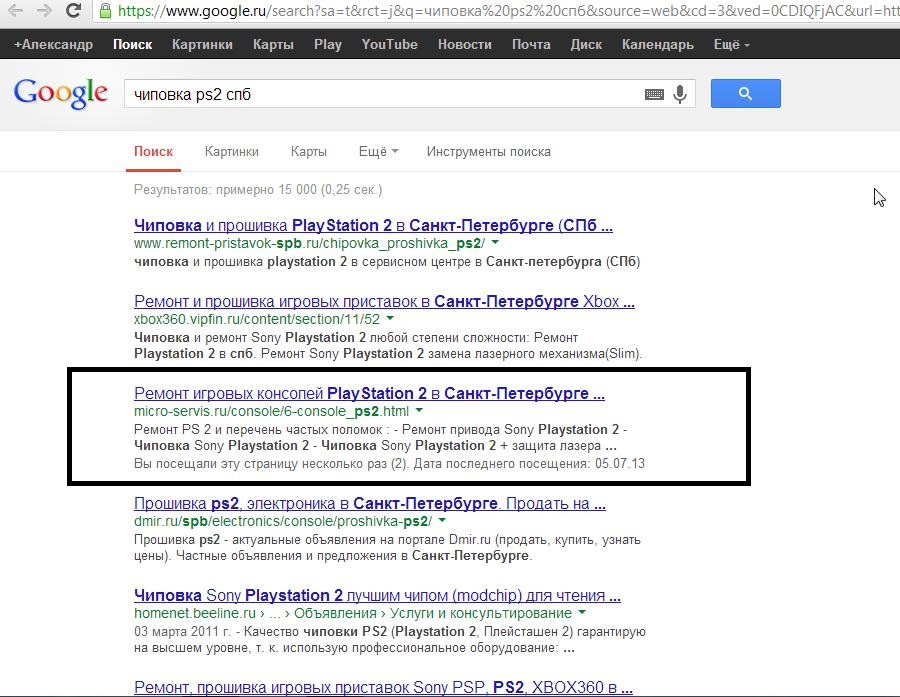Screen dimensions: 900x697
Task: Click the browser back arrow
Action: point(15,10)
